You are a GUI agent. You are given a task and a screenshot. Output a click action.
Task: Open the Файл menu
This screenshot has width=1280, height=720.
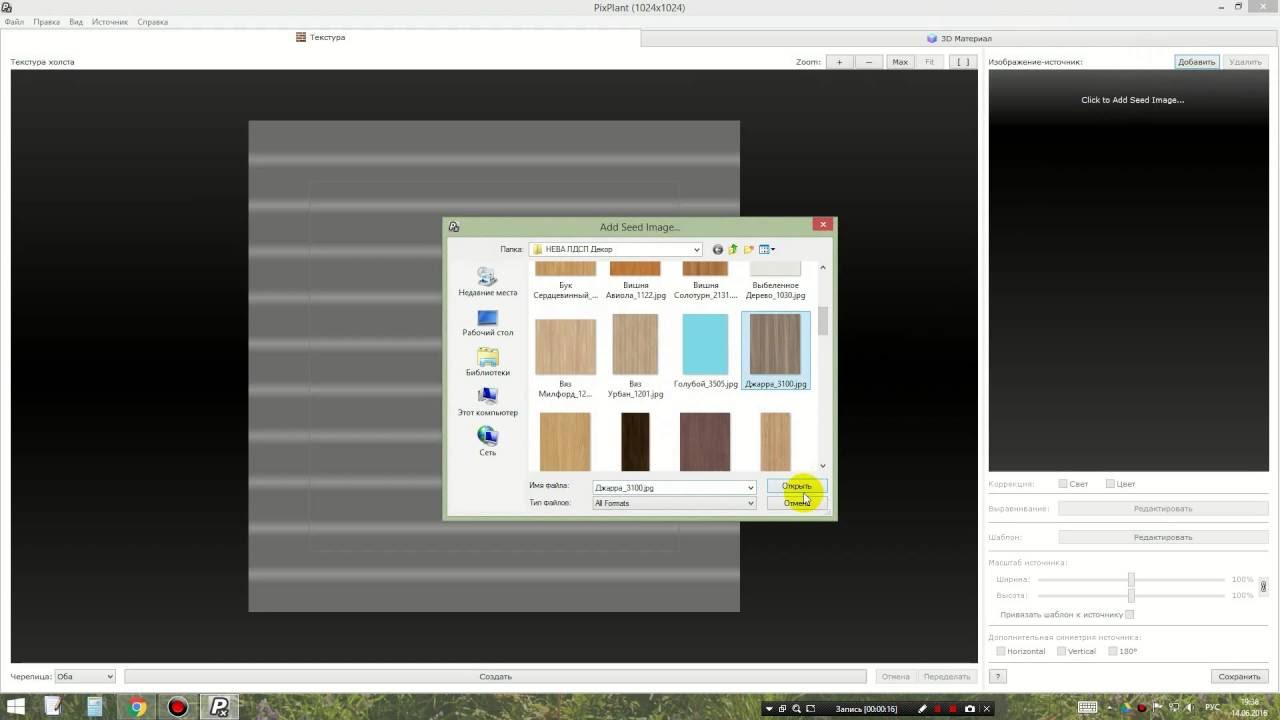coord(14,22)
